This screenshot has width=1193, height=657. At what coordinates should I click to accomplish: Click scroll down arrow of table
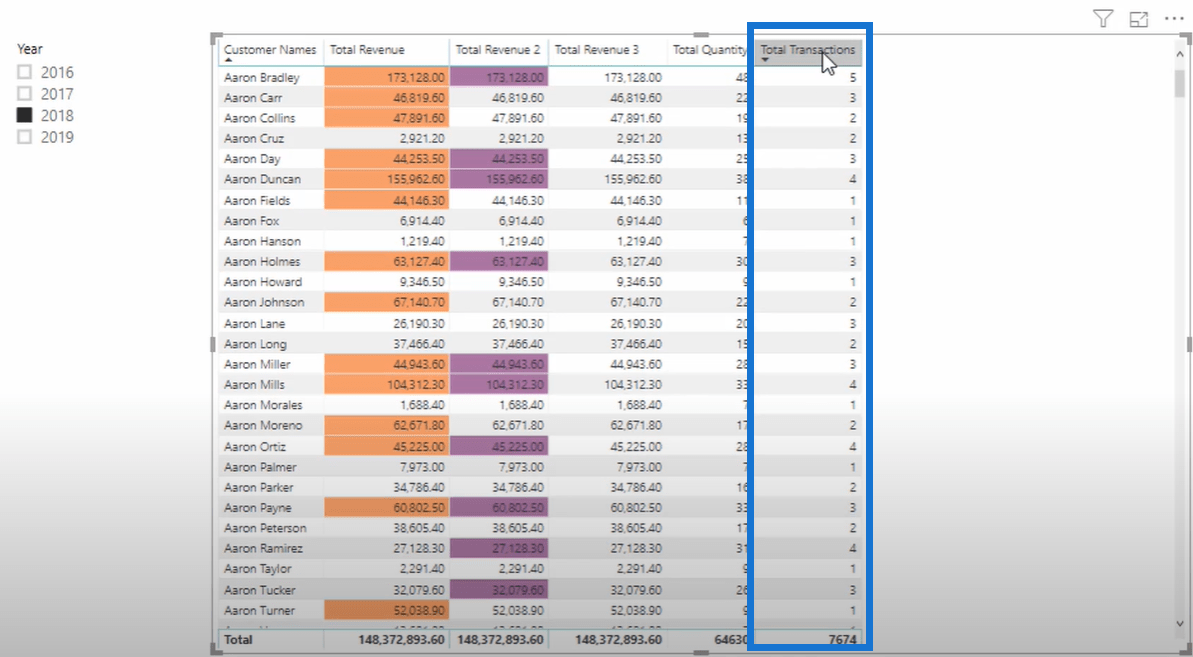pos(1180,624)
